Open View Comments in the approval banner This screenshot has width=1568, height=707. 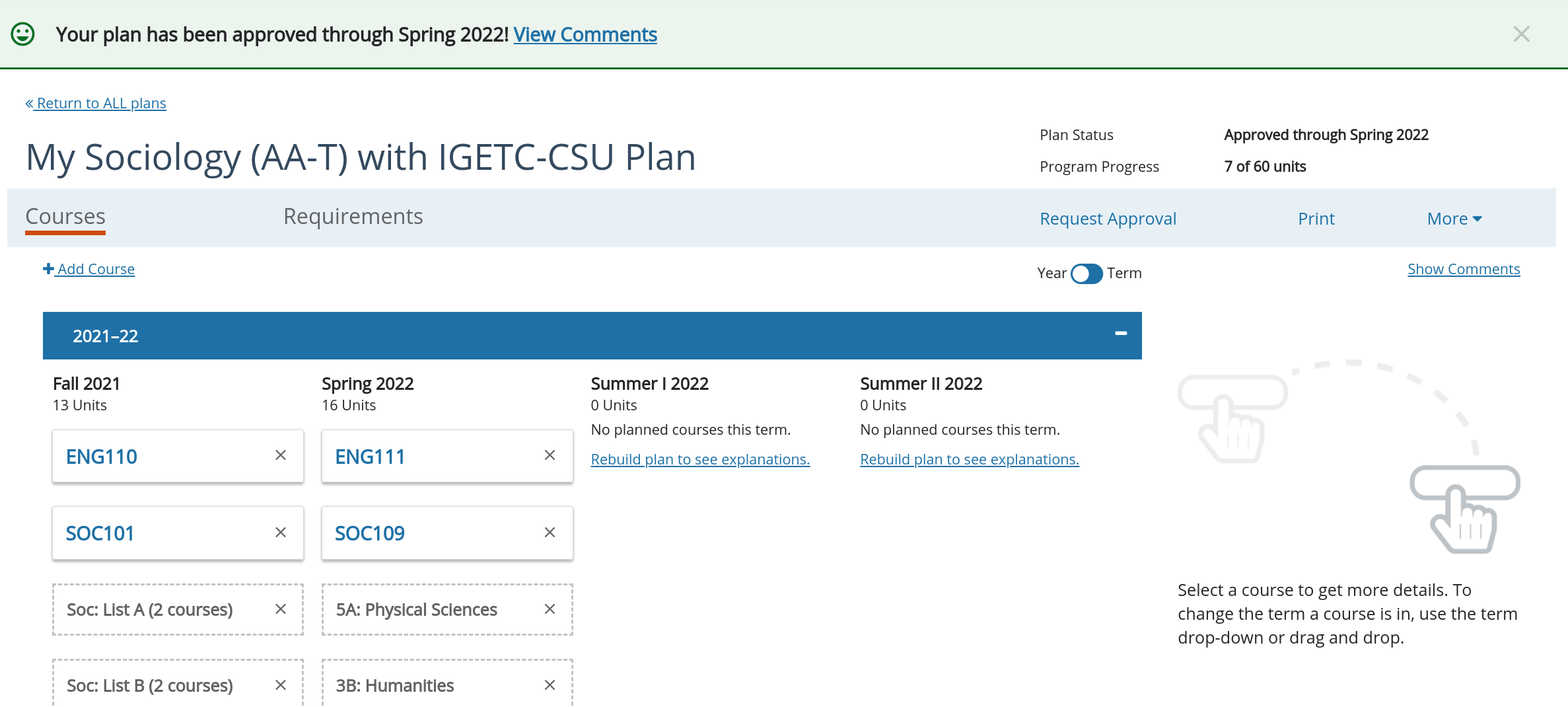585,34
